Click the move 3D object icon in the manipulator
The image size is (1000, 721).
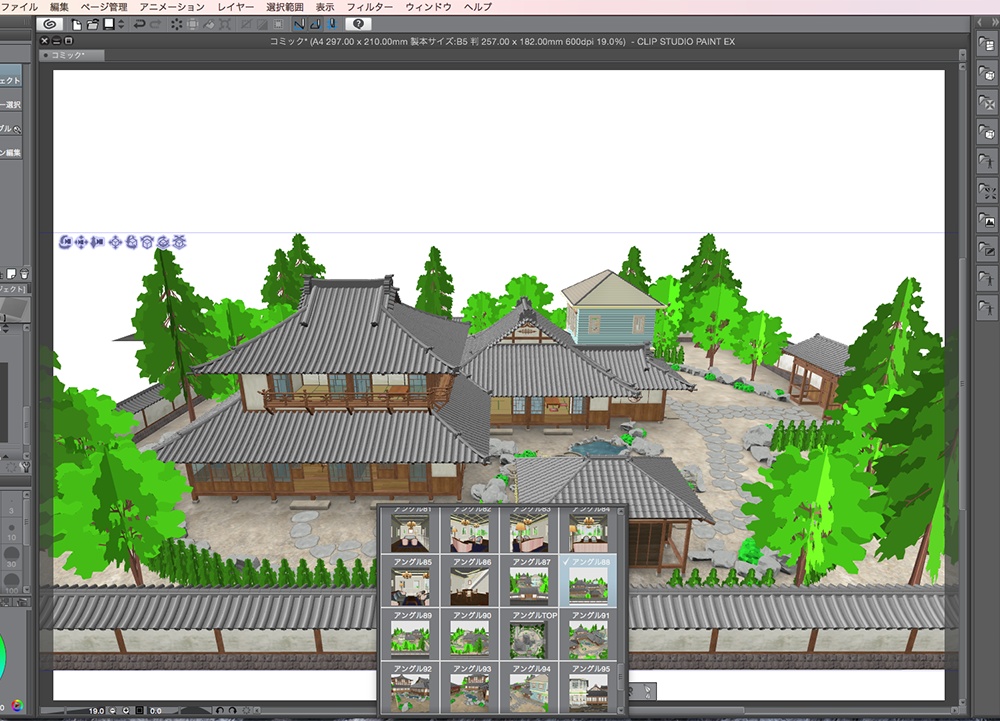[x=115, y=241]
